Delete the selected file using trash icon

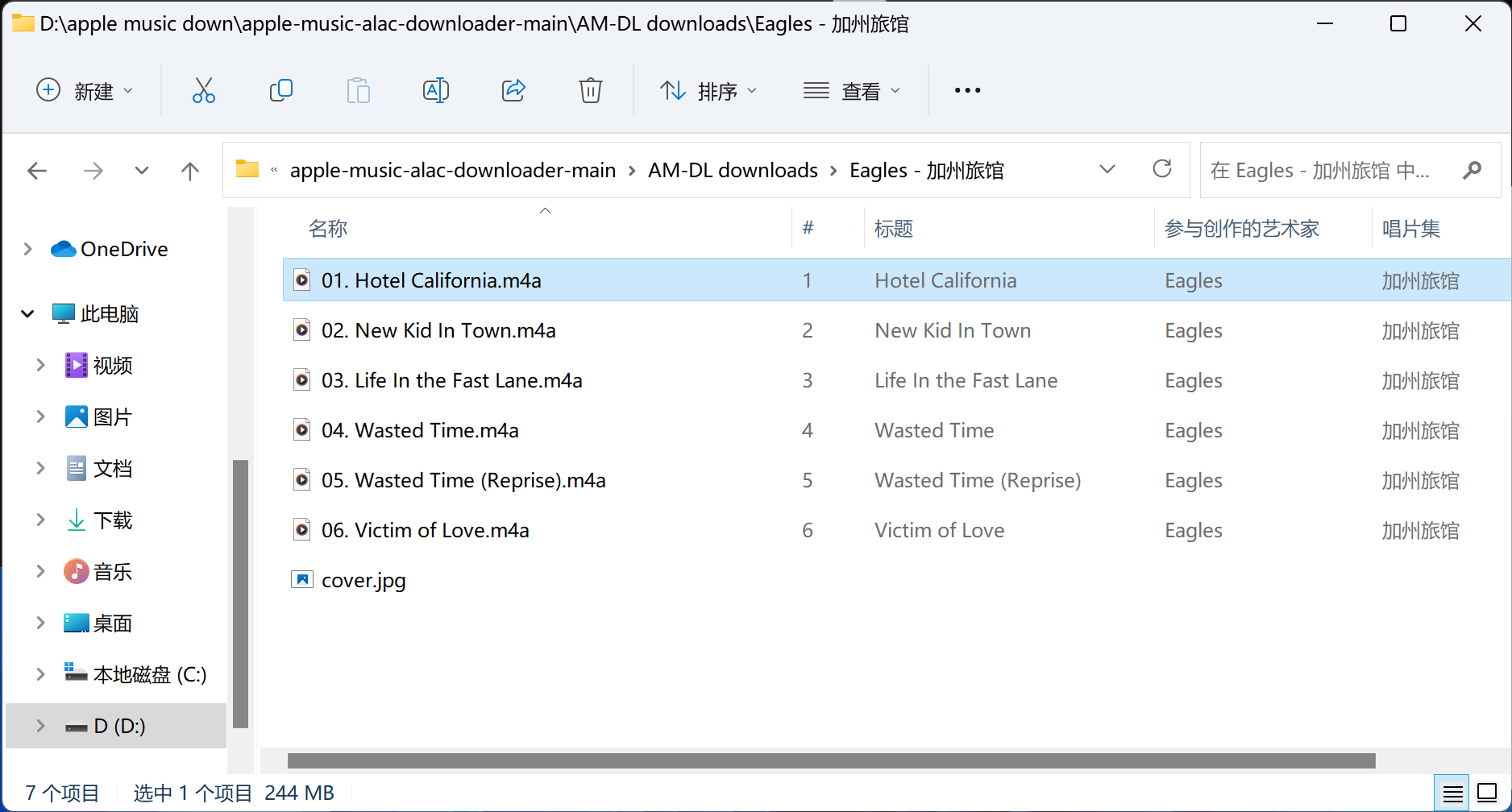tap(591, 90)
